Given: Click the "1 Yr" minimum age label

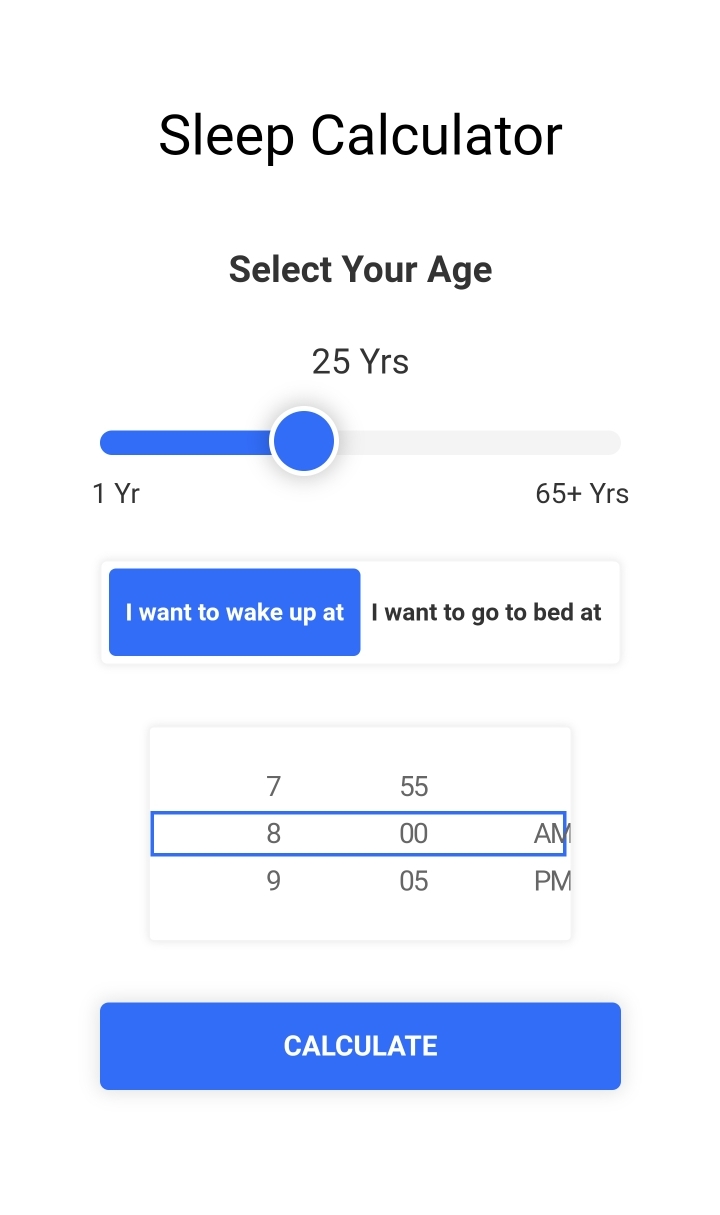Looking at the screenshot, I should (x=116, y=493).
